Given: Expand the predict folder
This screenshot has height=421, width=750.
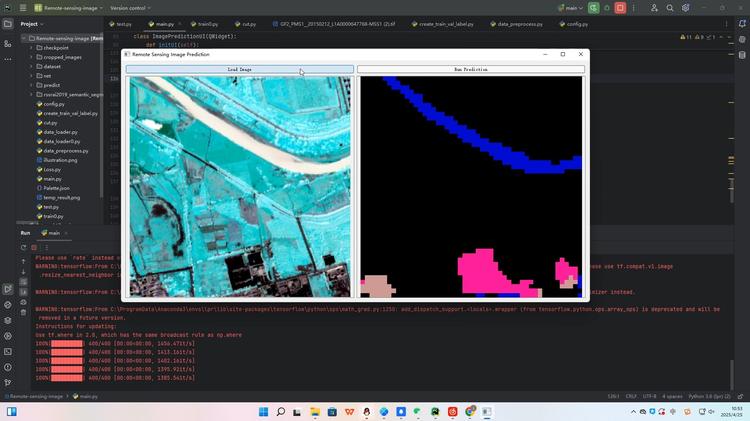Looking at the screenshot, I should pyautogui.click(x=32, y=85).
